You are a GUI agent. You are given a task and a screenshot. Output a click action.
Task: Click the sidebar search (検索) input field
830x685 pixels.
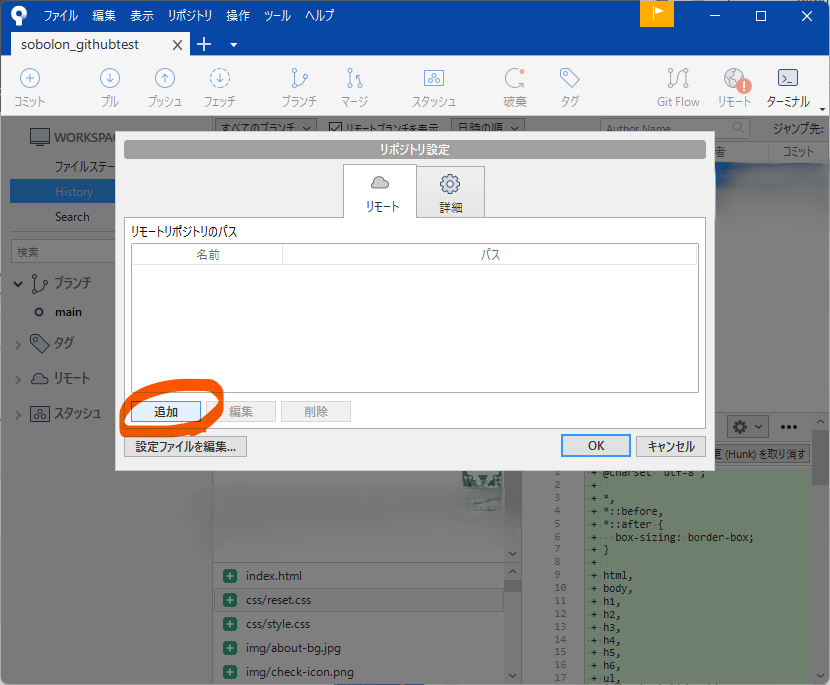pos(64,251)
